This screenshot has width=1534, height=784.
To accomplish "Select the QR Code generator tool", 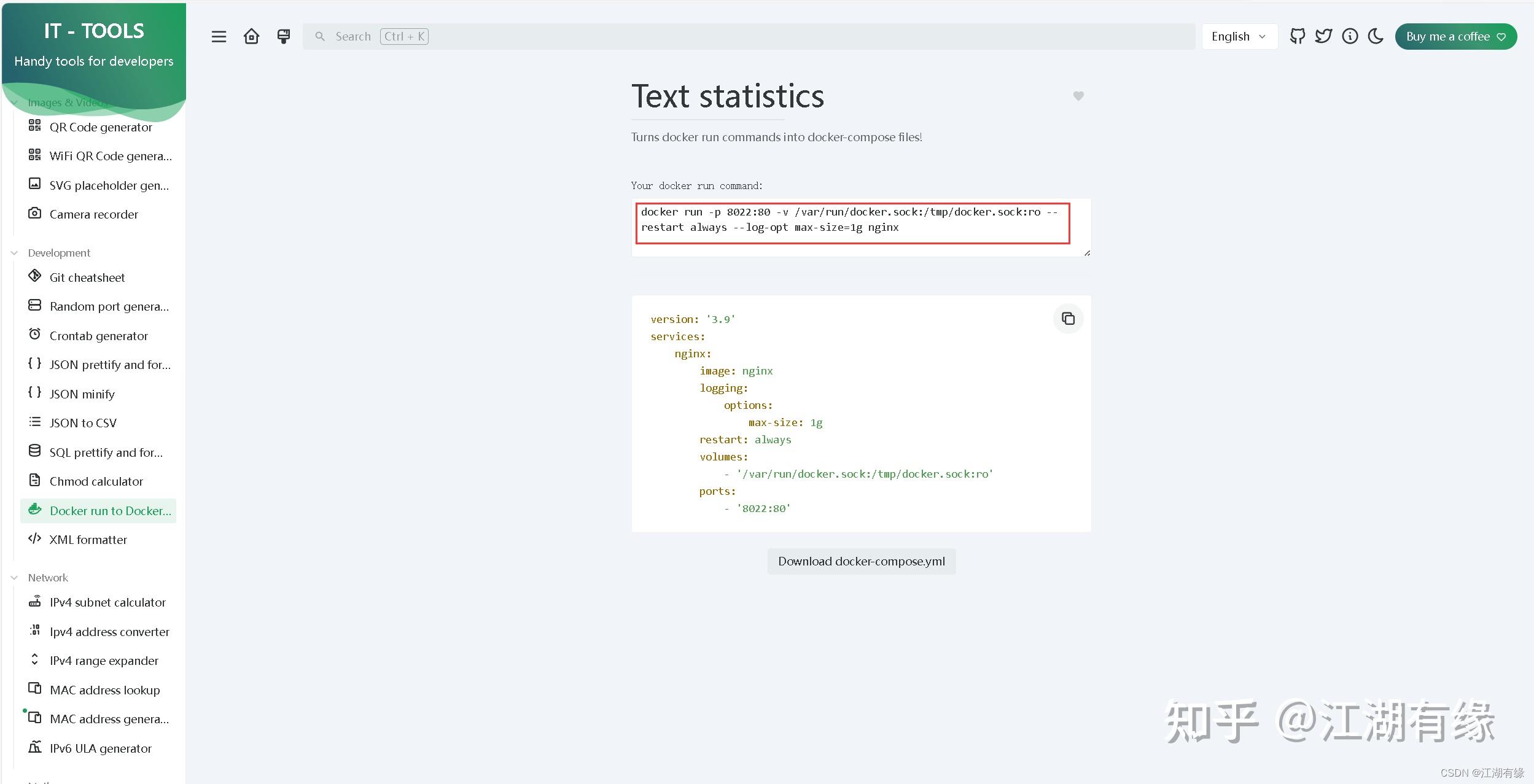I will point(101,126).
